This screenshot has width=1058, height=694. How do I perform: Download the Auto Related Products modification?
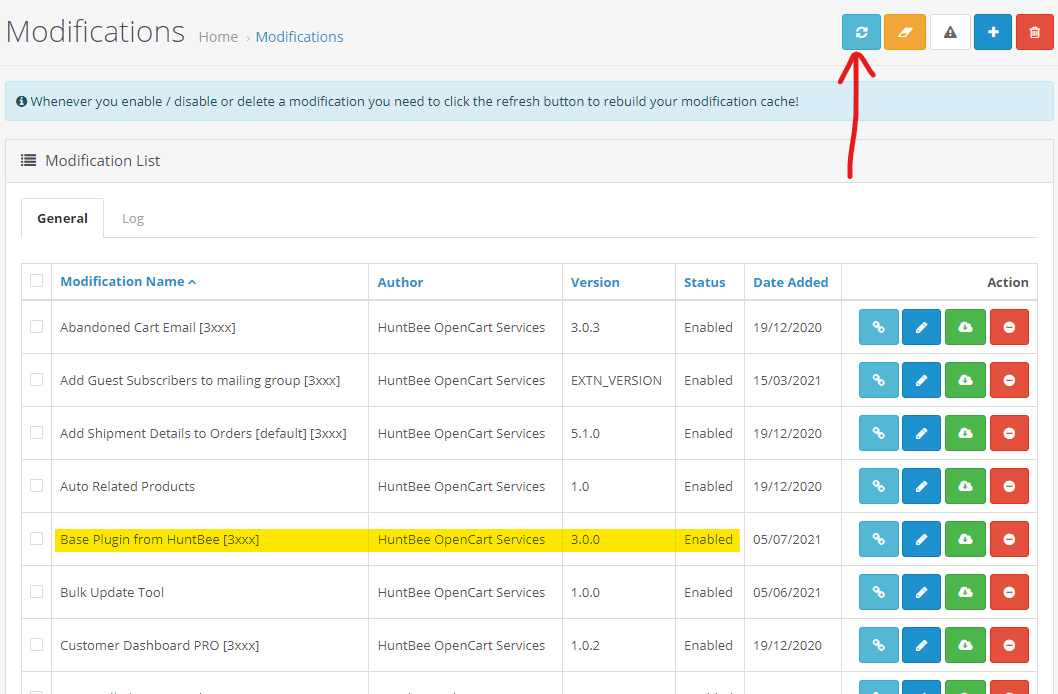[966, 486]
